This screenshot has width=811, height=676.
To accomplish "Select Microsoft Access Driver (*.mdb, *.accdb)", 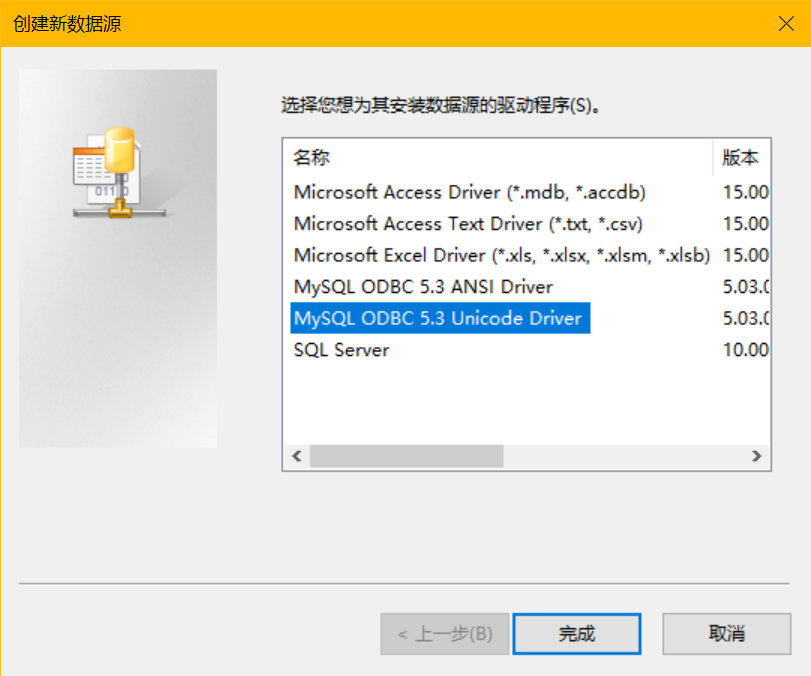I will click(470, 192).
